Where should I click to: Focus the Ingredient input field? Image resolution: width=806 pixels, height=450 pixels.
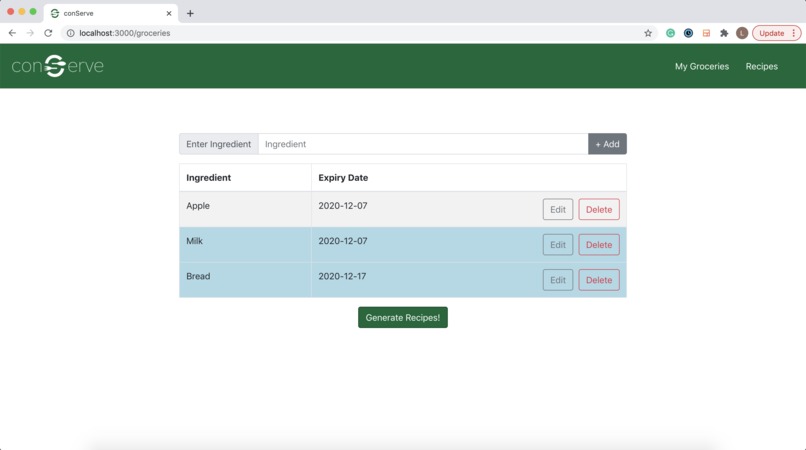point(423,144)
